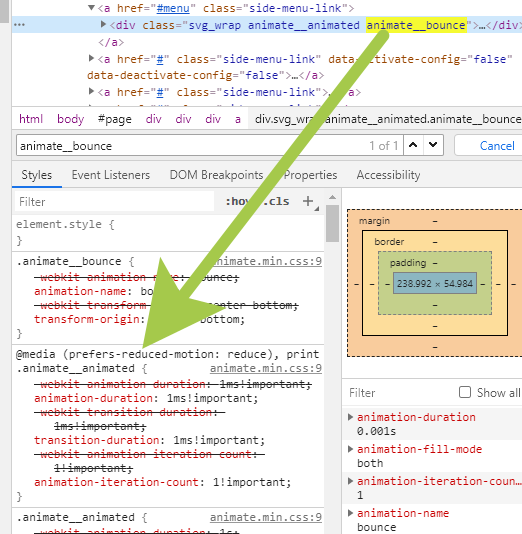The image size is (522, 534).
Task: Add a new style rule with plus icon
Action: [308, 201]
